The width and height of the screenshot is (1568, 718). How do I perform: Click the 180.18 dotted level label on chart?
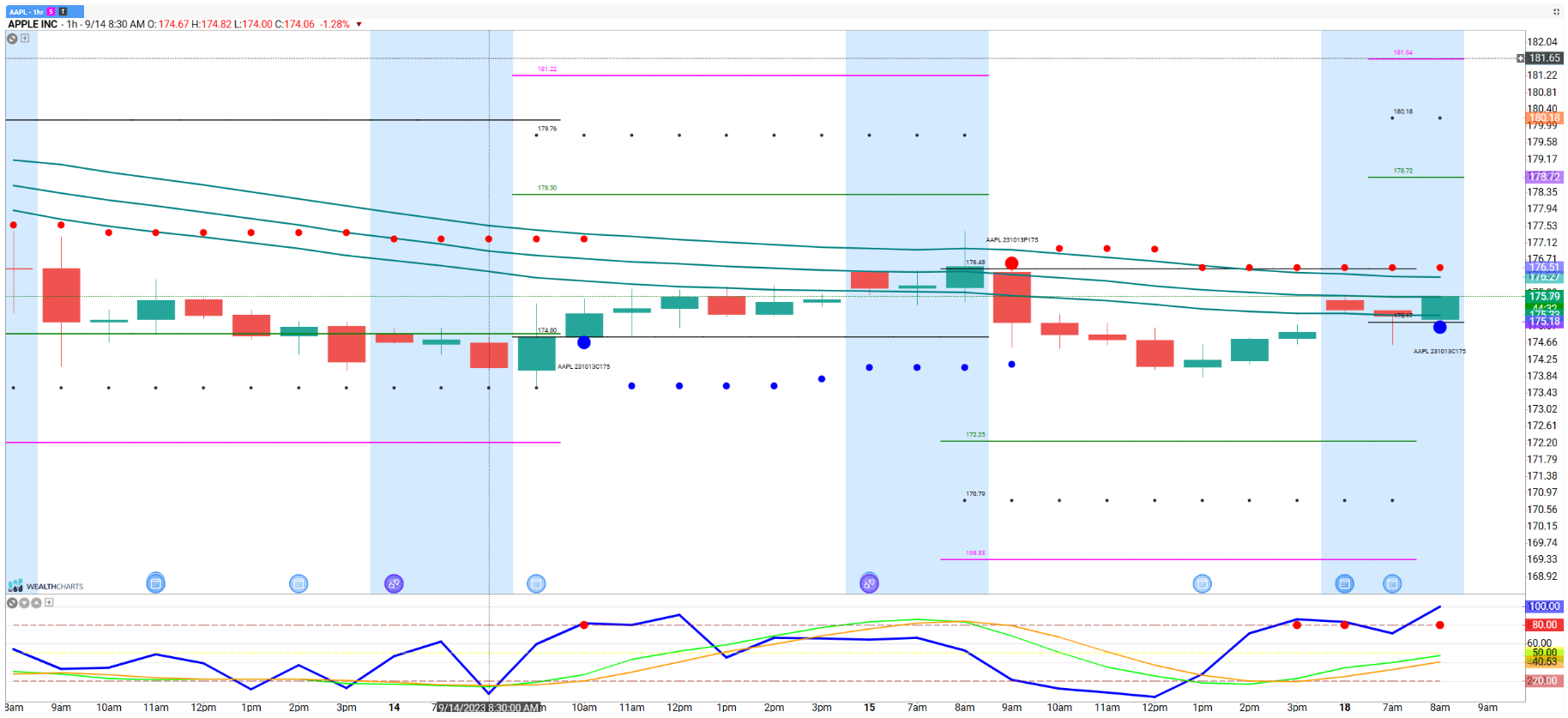(1403, 112)
